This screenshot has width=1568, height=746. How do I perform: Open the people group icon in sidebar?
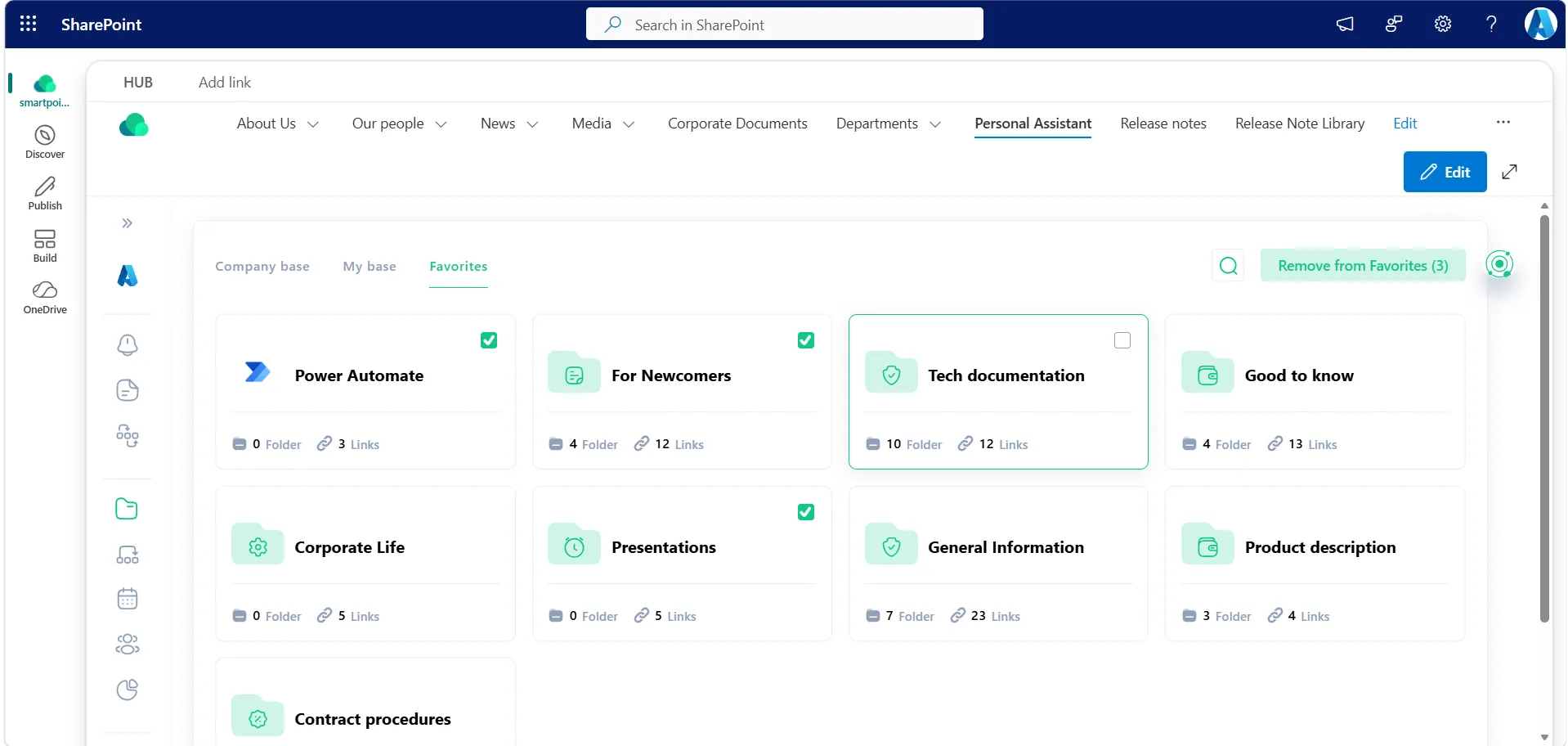[128, 645]
